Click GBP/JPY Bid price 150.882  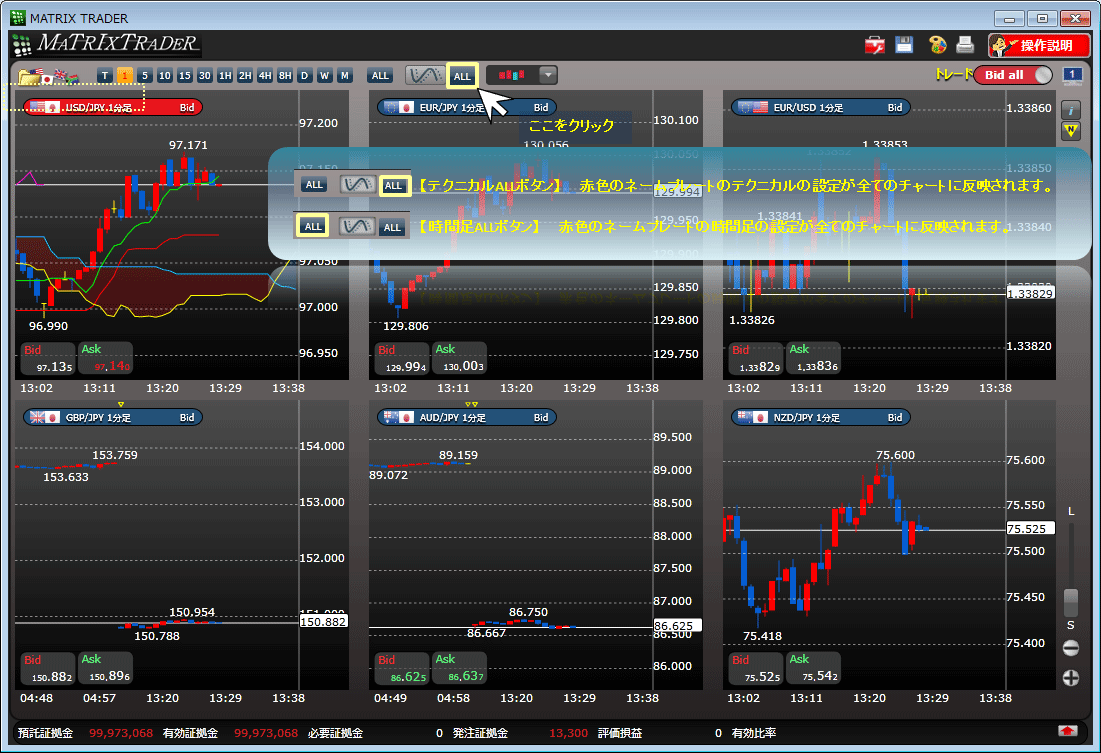[x=47, y=669]
